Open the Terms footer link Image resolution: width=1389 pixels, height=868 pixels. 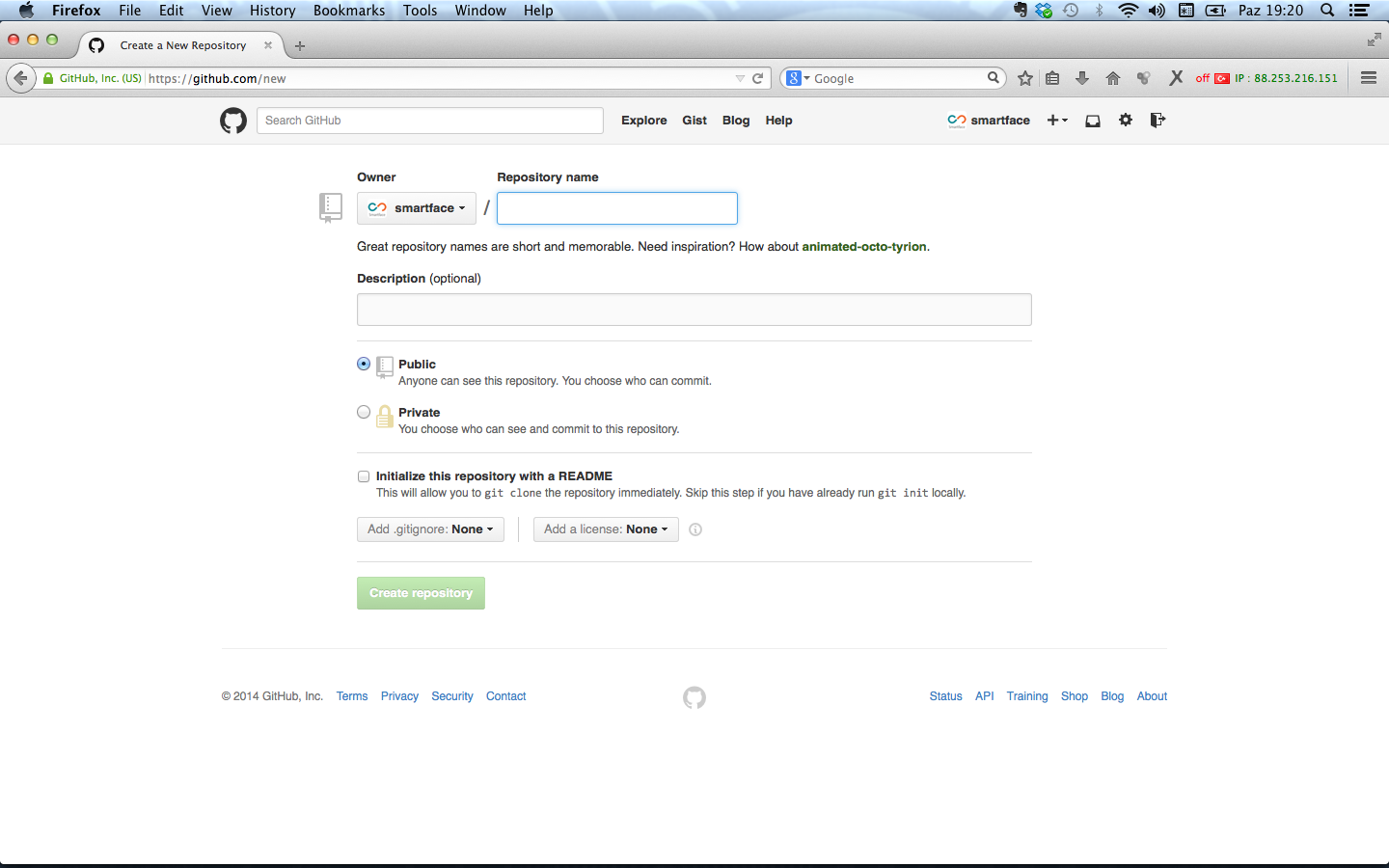[352, 696]
